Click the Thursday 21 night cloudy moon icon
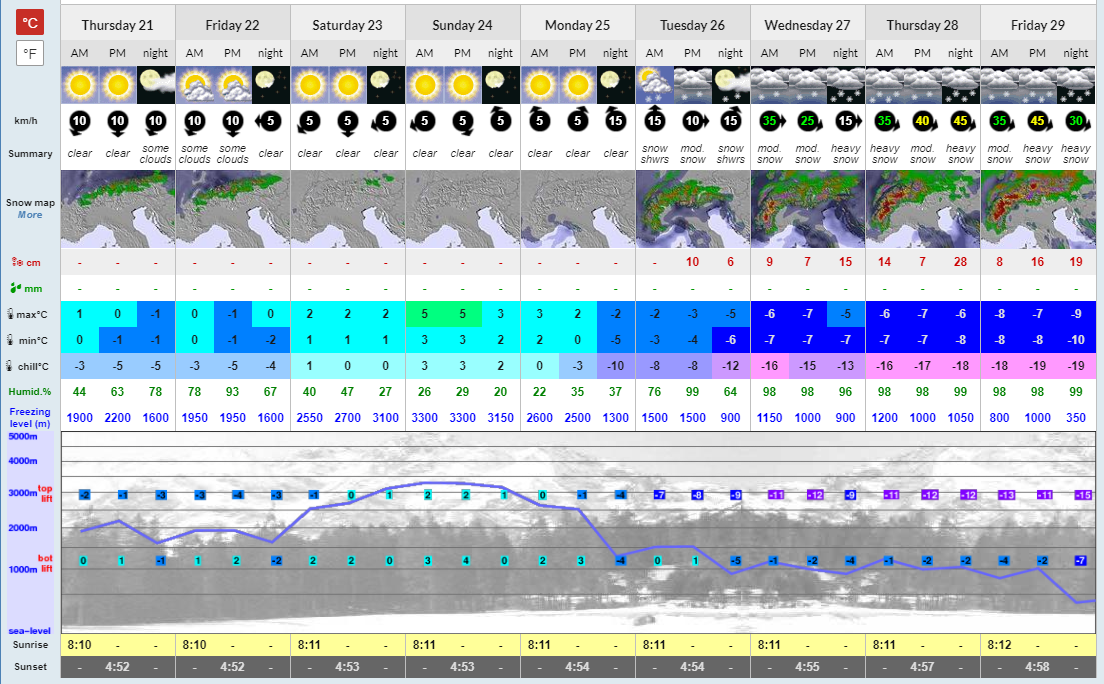The width and height of the screenshot is (1104, 684). [x=156, y=85]
